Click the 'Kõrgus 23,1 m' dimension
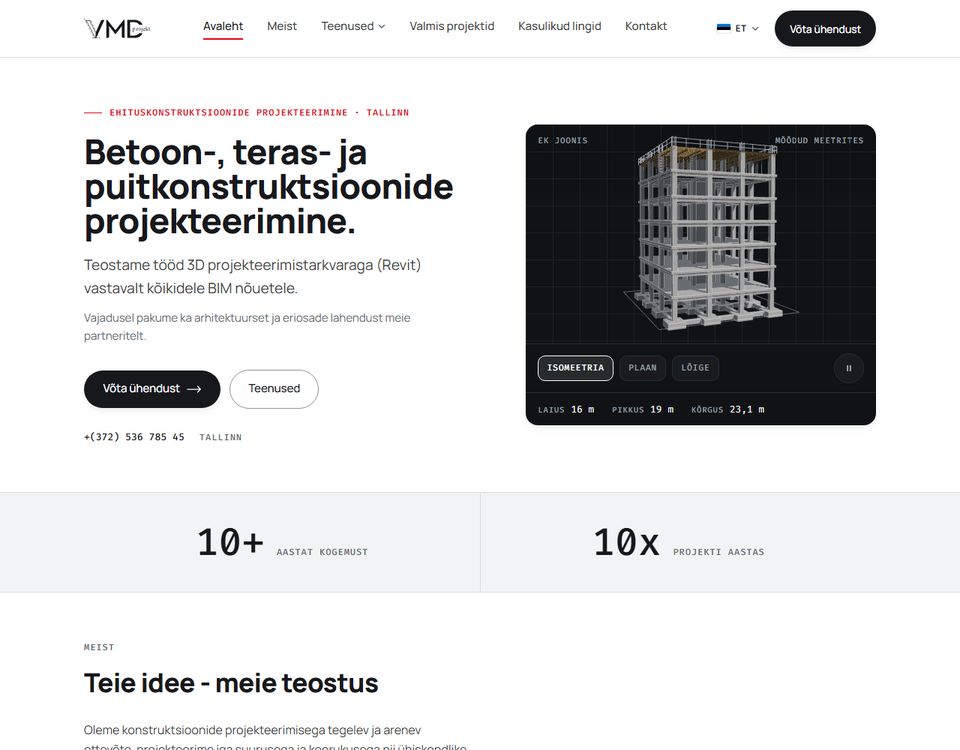 pyautogui.click(x=727, y=410)
